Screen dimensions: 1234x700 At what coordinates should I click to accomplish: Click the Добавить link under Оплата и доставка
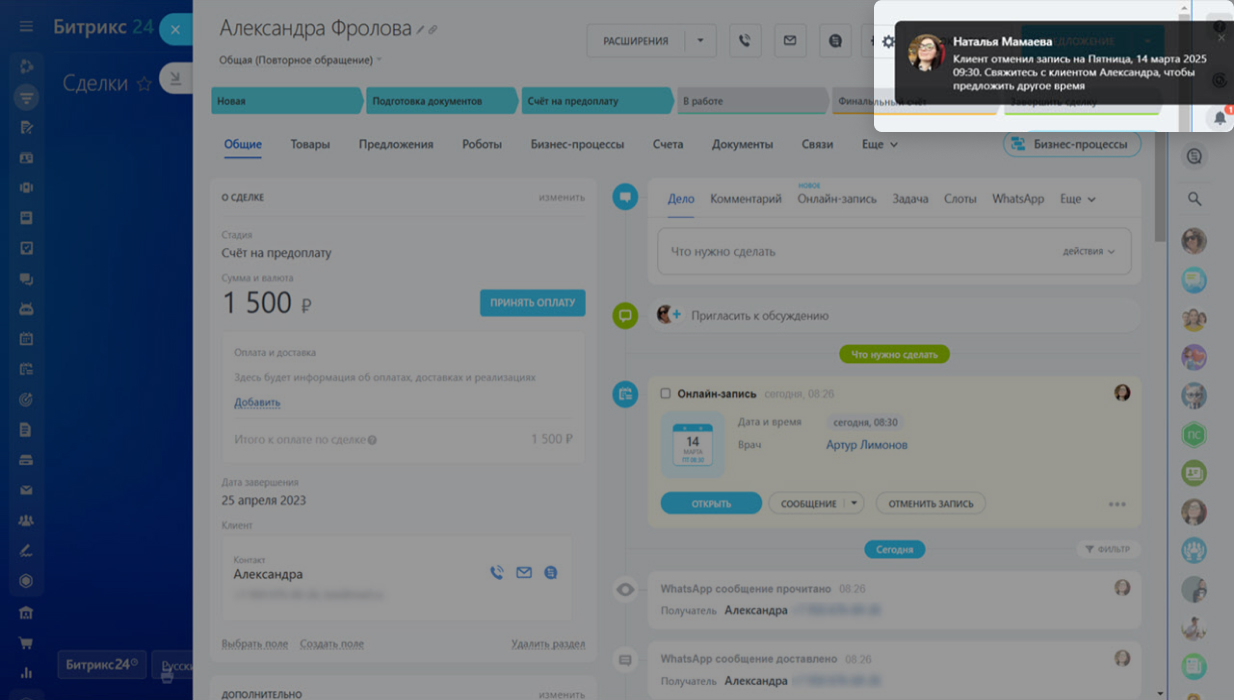pyautogui.click(x=257, y=402)
